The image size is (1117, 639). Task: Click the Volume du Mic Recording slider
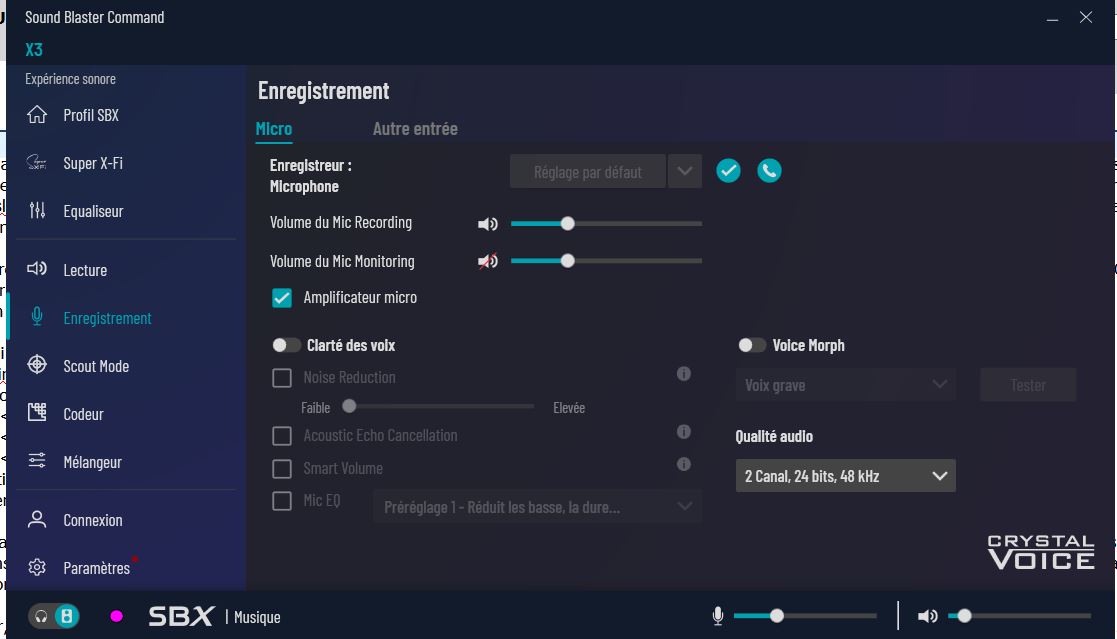tap(606, 224)
